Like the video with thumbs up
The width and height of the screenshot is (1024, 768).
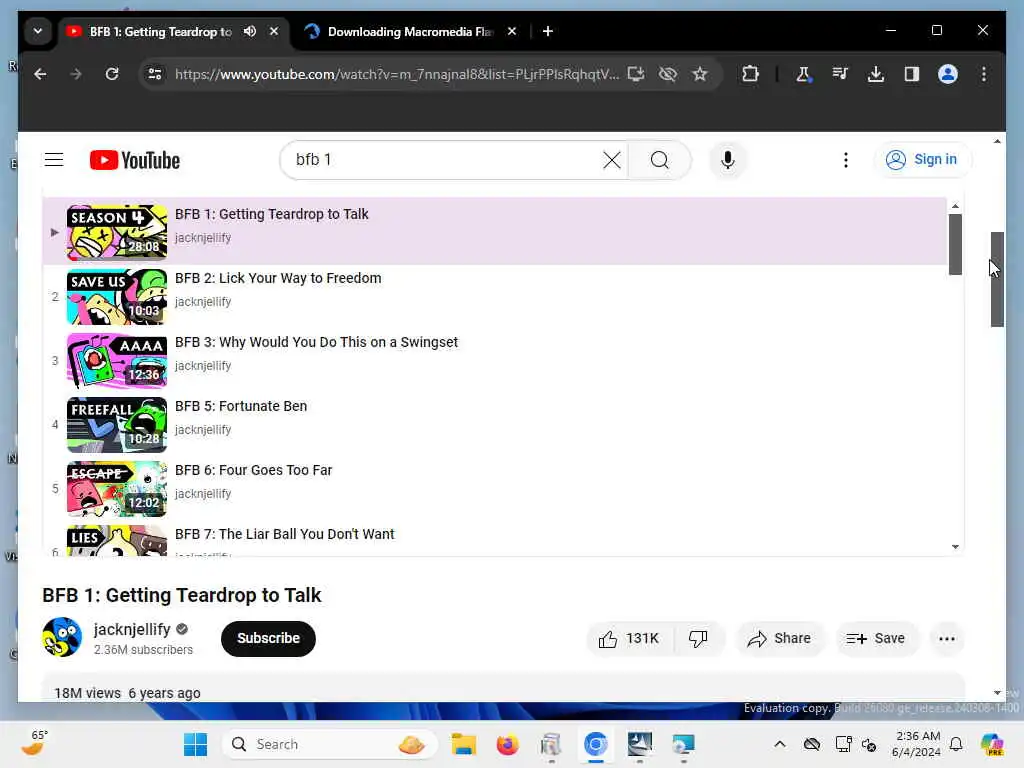(630, 639)
